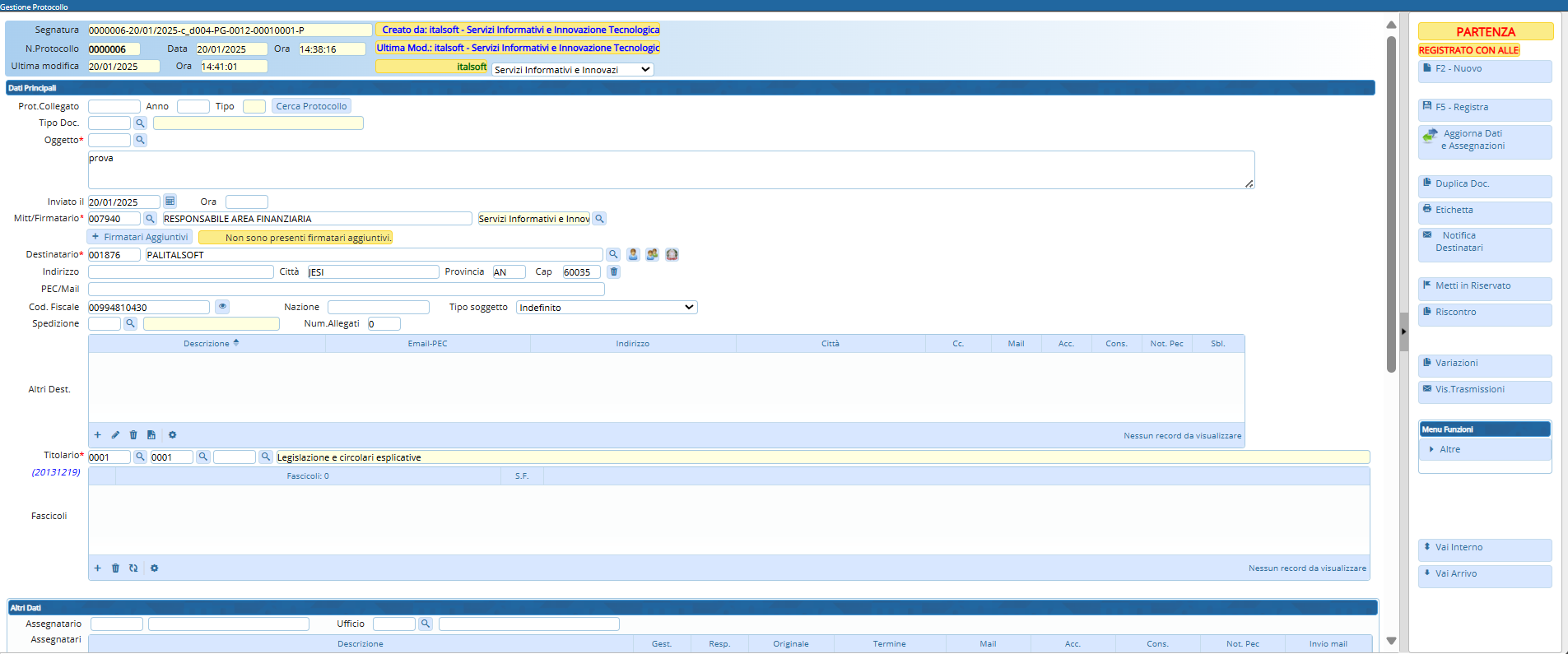Search recipients with the Destinatario magnifier icon

coord(613,255)
